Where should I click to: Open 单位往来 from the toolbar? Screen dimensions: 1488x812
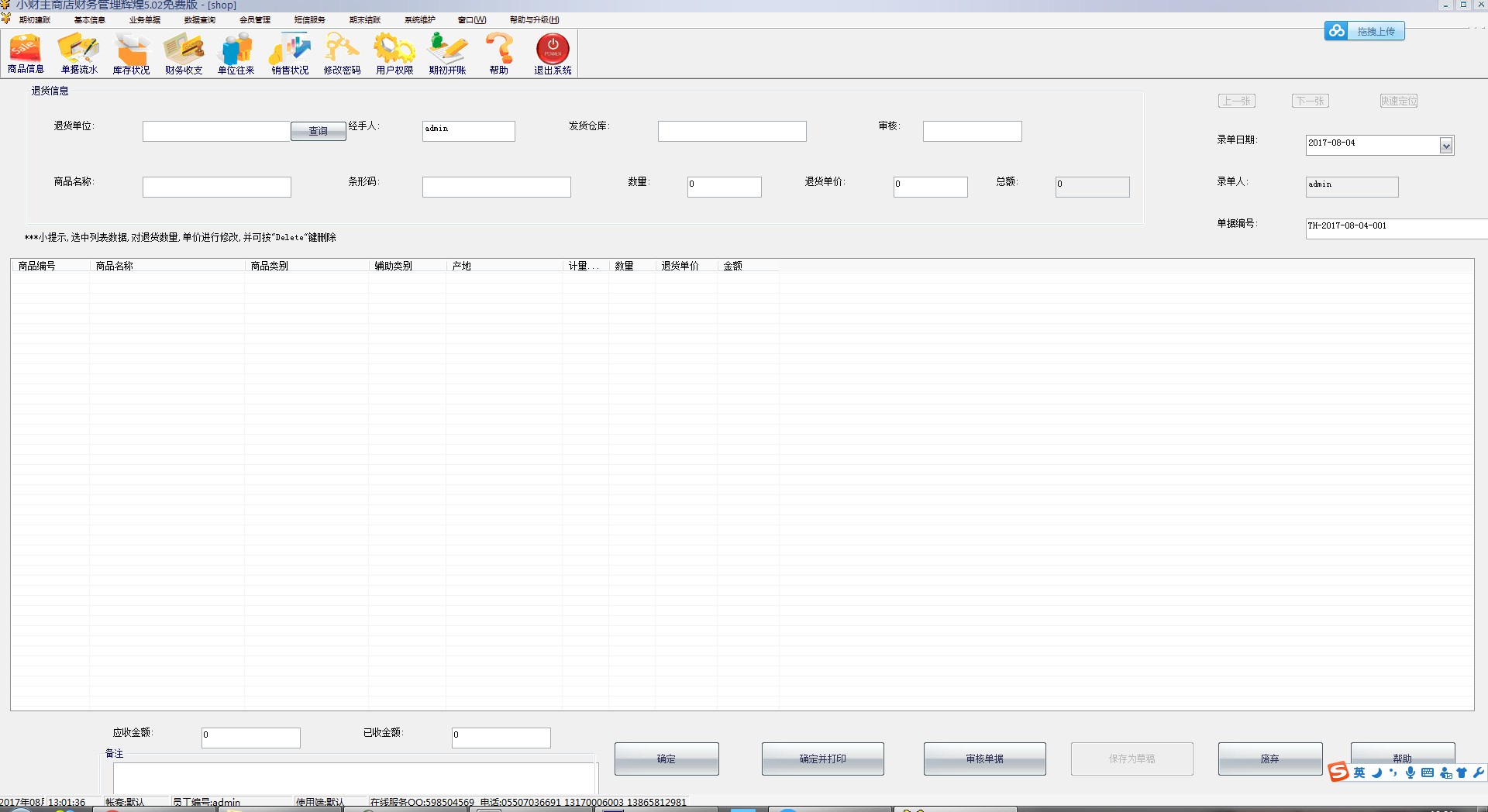pyautogui.click(x=236, y=53)
